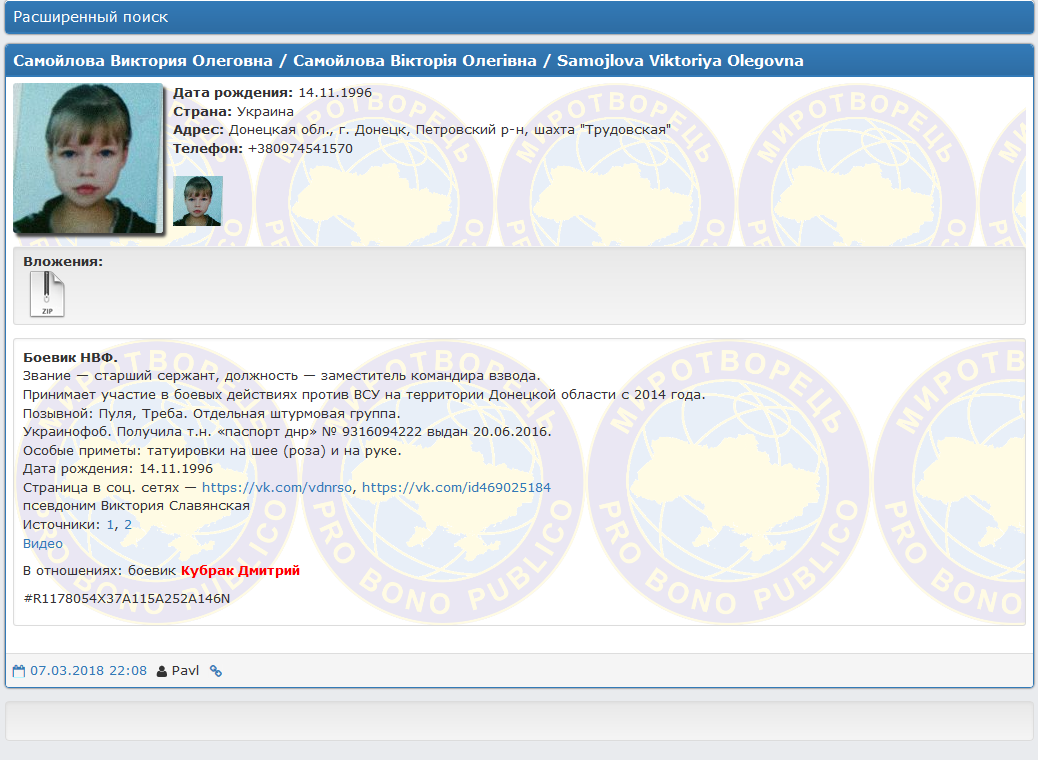This screenshot has width=1038, height=760.
Task: Click the #R1178054X37A115A252A146N record code
Action: click(127, 598)
